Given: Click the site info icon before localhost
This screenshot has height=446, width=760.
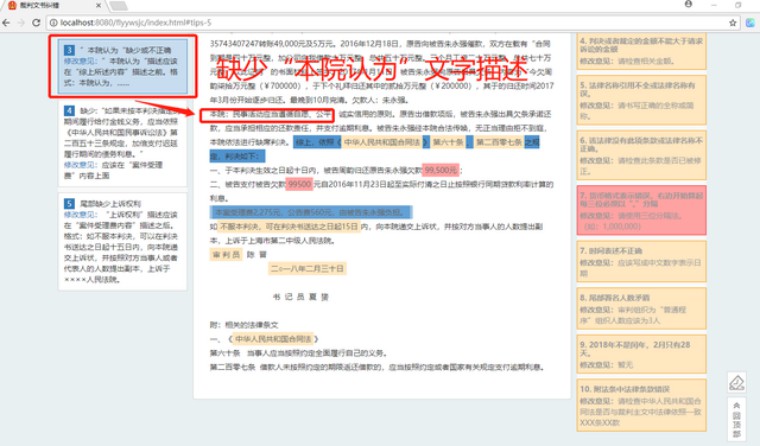Looking at the screenshot, I should click(x=53, y=22).
